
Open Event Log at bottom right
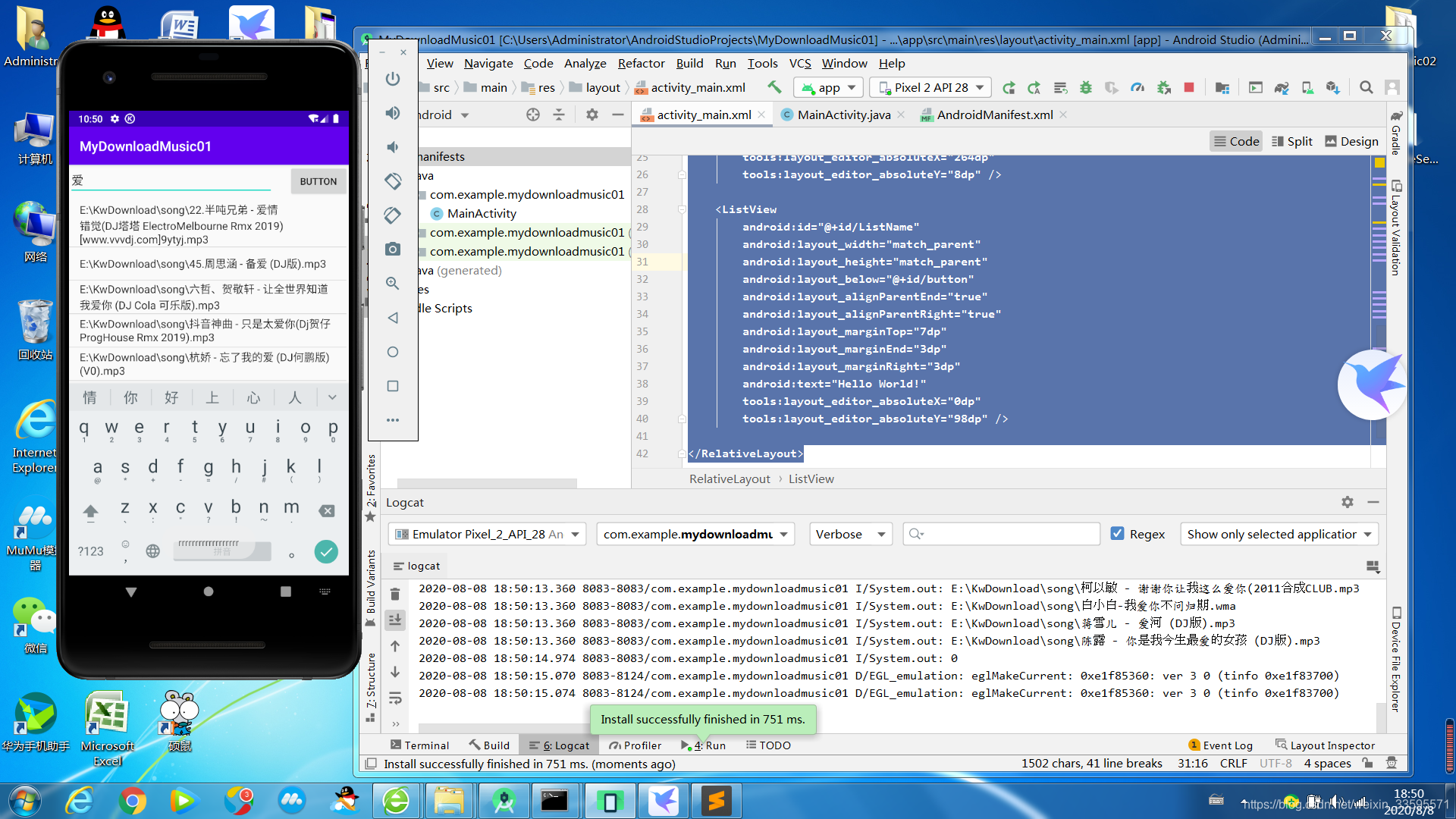point(1220,745)
